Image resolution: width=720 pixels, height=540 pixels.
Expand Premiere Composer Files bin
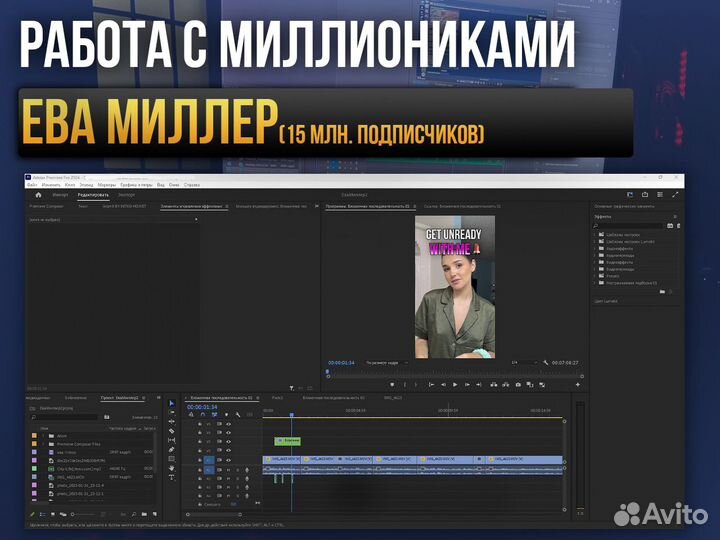(44, 444)
